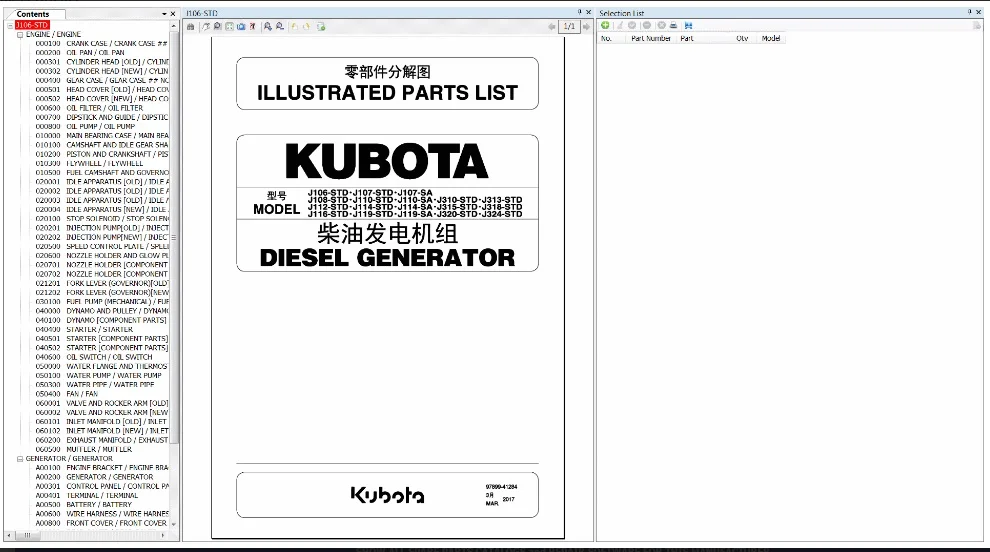Screen dimensions: 990x552
Task: Collapse the GENERATOR / GENERATOR tree group
Action: pyautogui.click(x=20, y=459)
